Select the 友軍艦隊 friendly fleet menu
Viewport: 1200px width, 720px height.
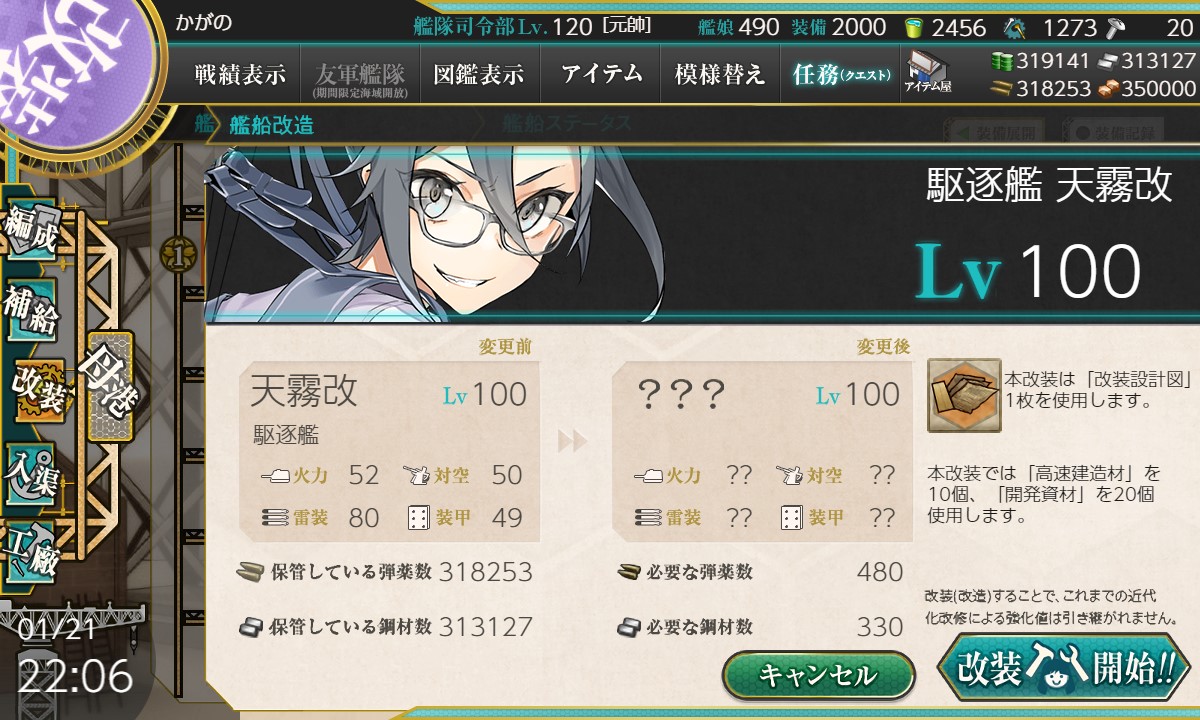[360, 74]
